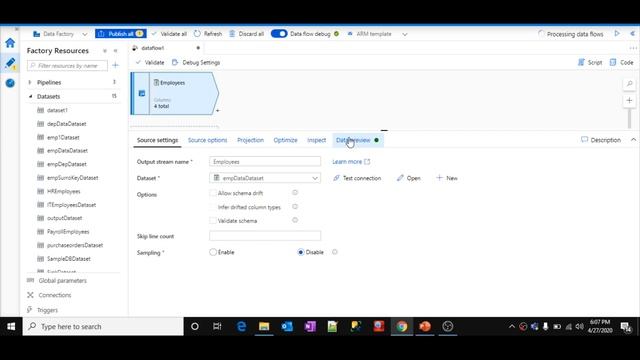Select the empDepDataset entry

pos(67,164)
